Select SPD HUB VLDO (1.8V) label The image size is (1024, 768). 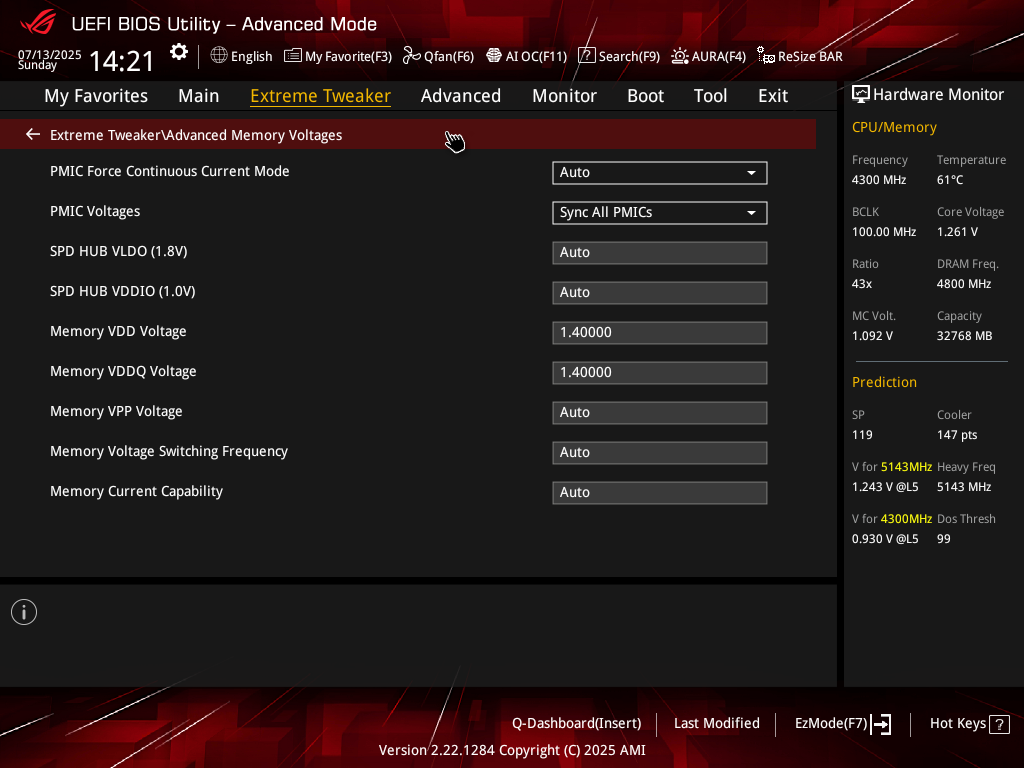118,251
